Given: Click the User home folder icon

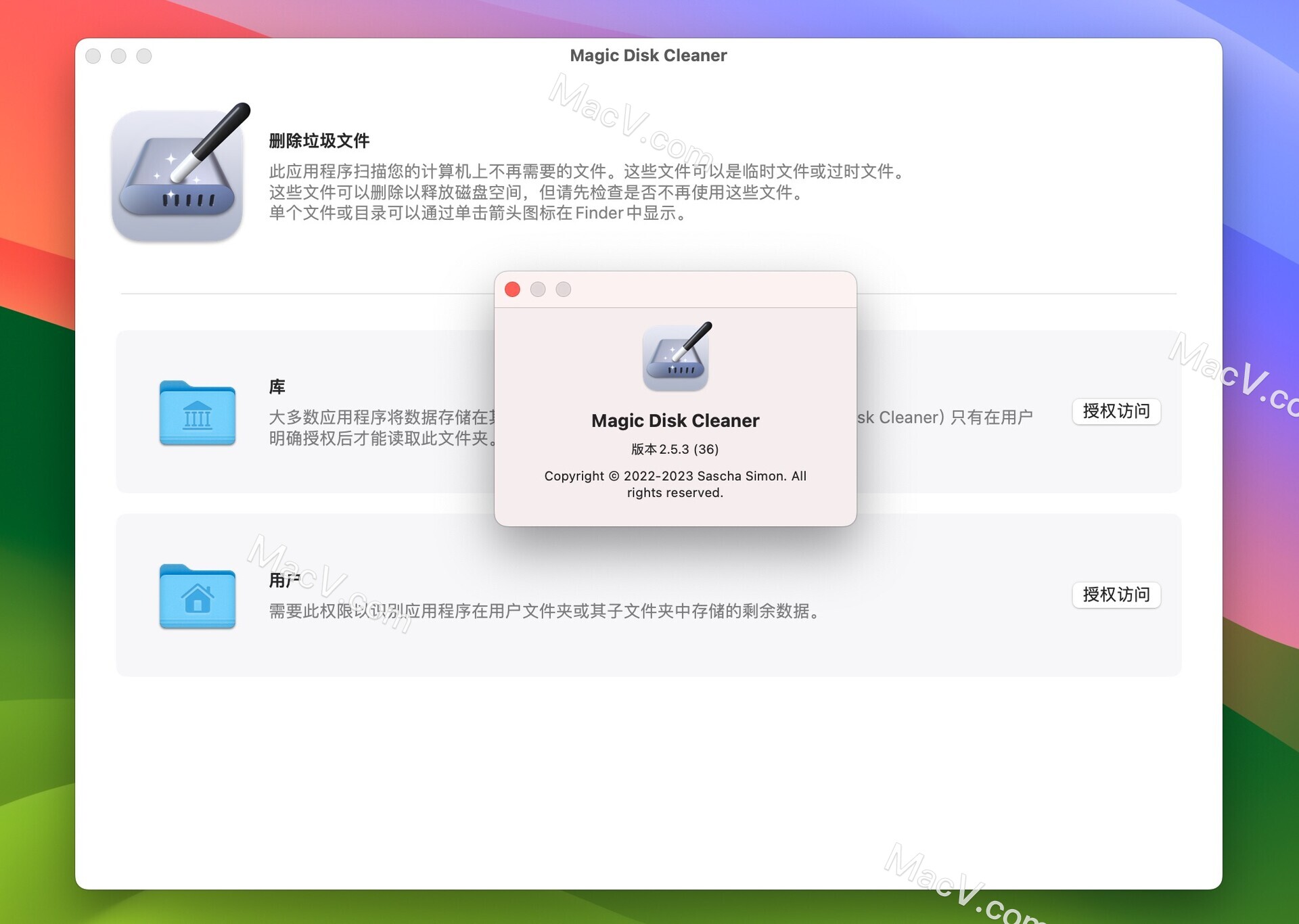Looking at the screenshot, I should [198, 596].
